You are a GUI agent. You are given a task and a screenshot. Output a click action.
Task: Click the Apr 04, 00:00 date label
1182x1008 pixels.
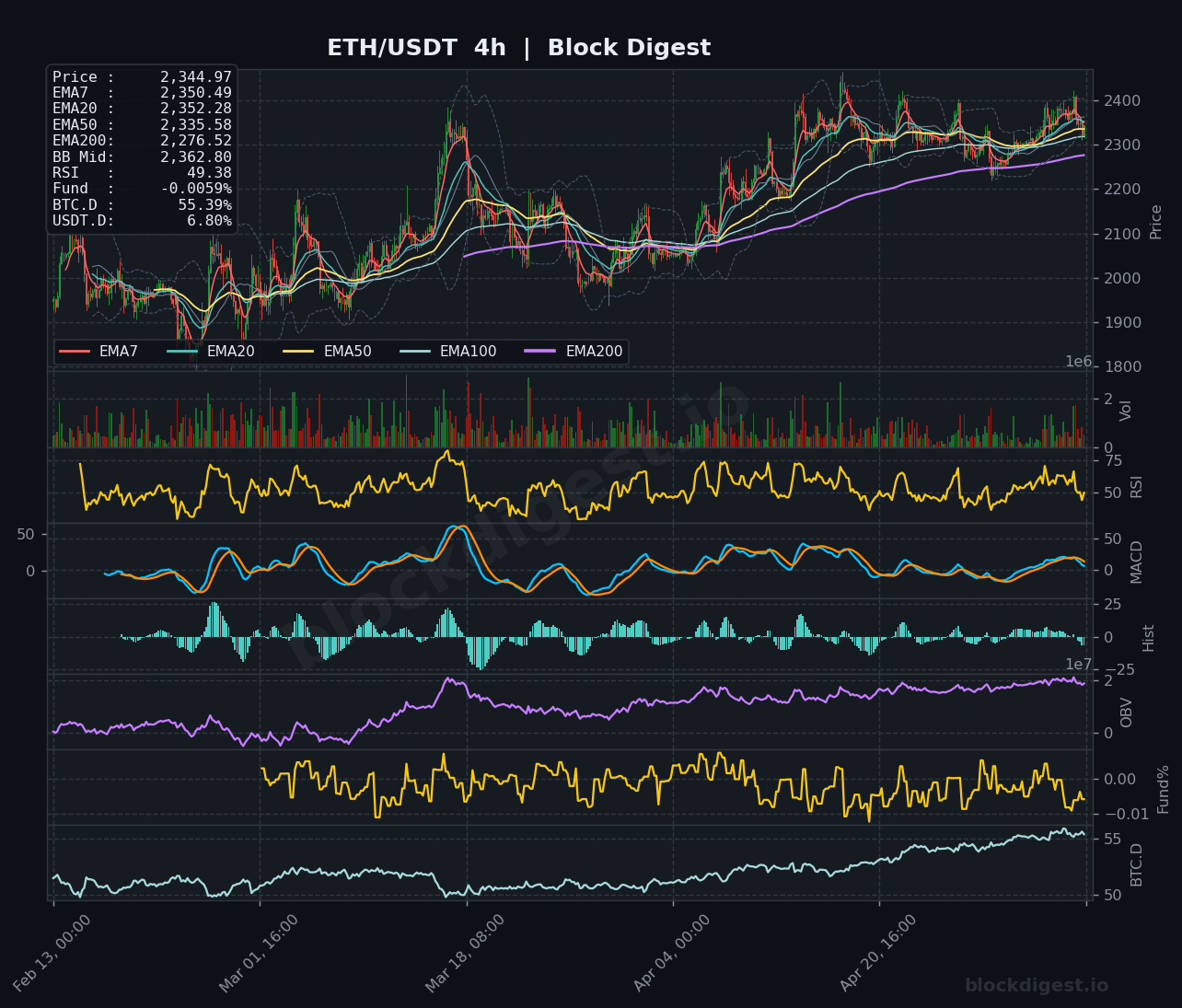672,953
